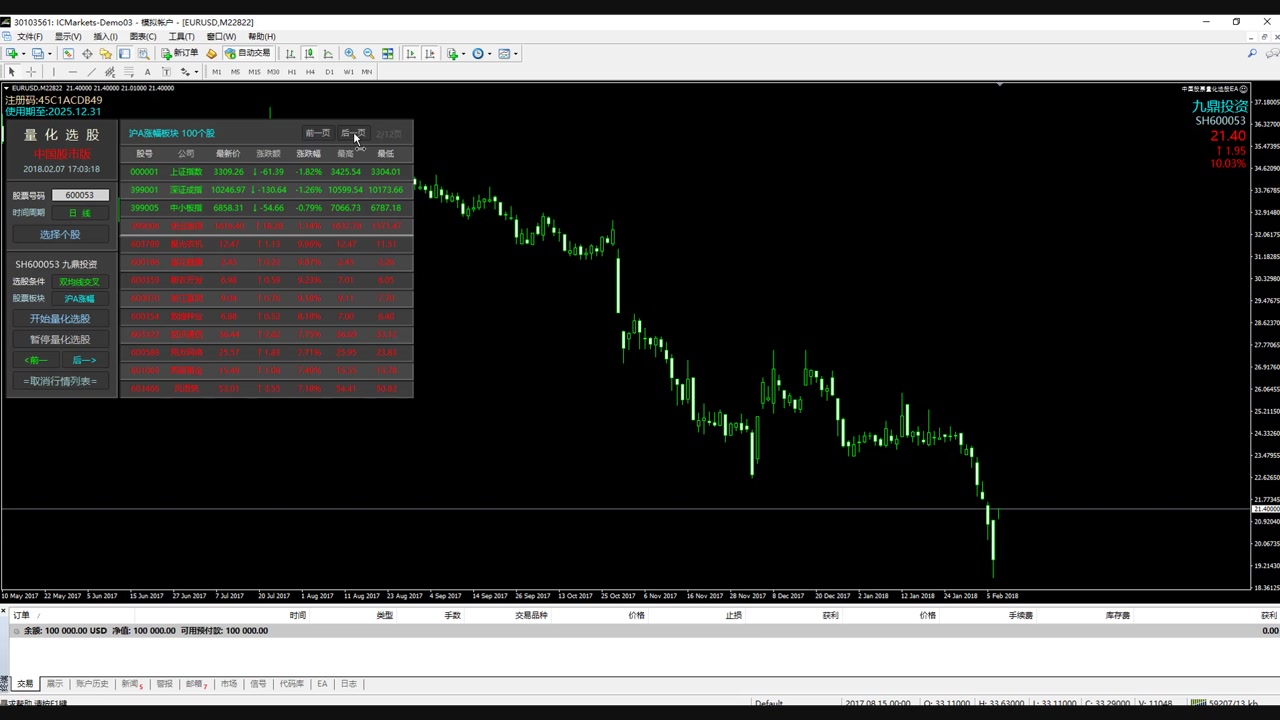The image size is (1280, 720).
Task: Select the 上证指数 000001 table row
Action: (x=266, y=172)
